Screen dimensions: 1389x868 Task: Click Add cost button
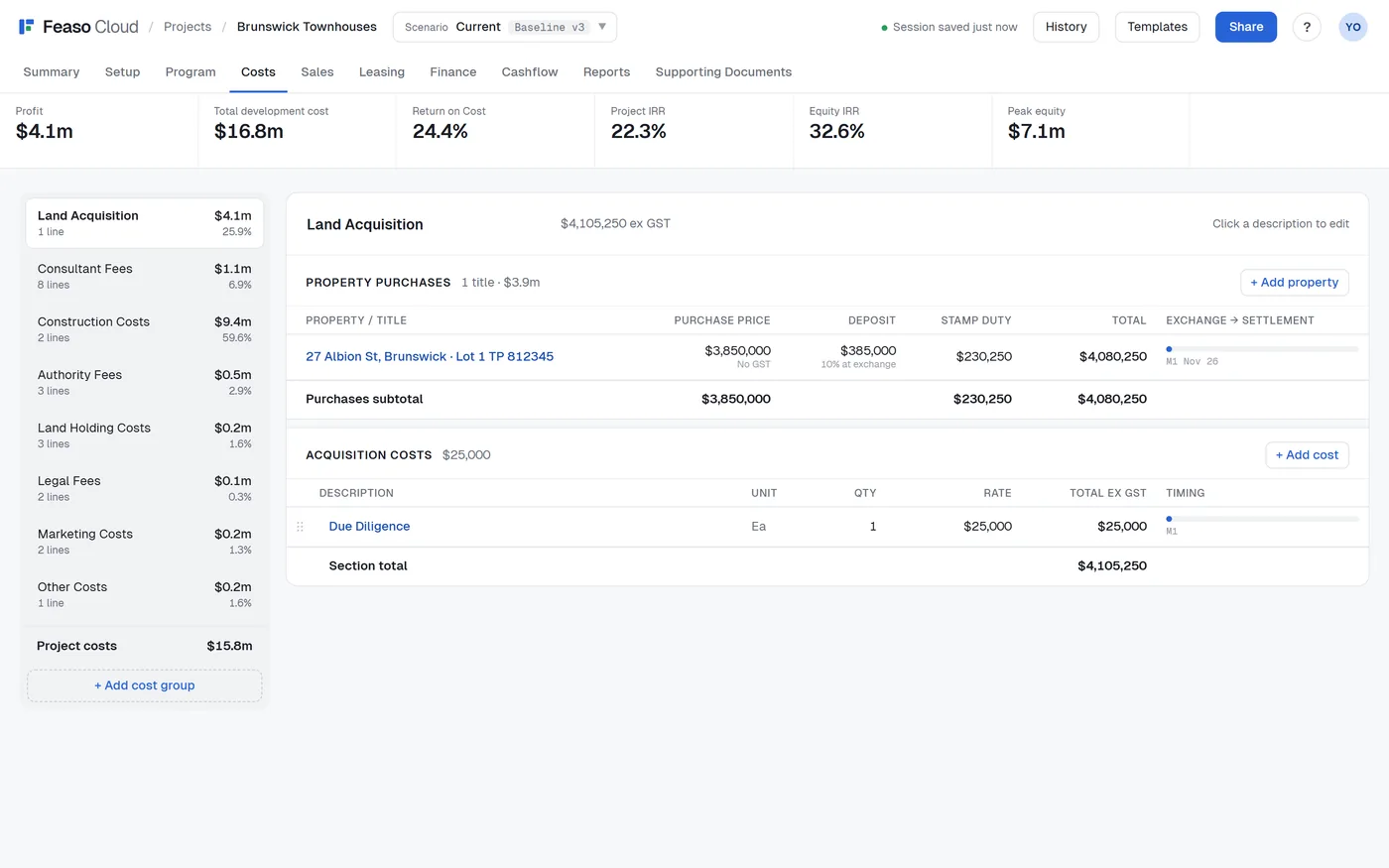(x=1307, y=455)
